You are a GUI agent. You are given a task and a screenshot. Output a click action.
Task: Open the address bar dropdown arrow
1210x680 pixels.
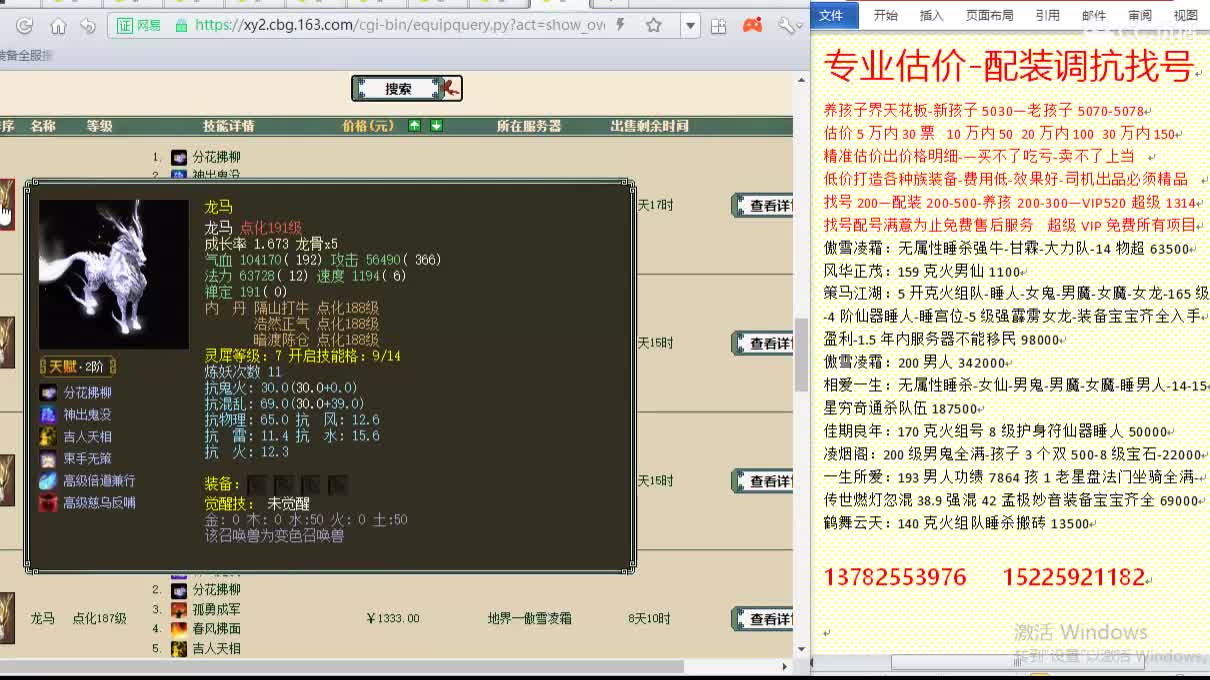click(690, 25)
